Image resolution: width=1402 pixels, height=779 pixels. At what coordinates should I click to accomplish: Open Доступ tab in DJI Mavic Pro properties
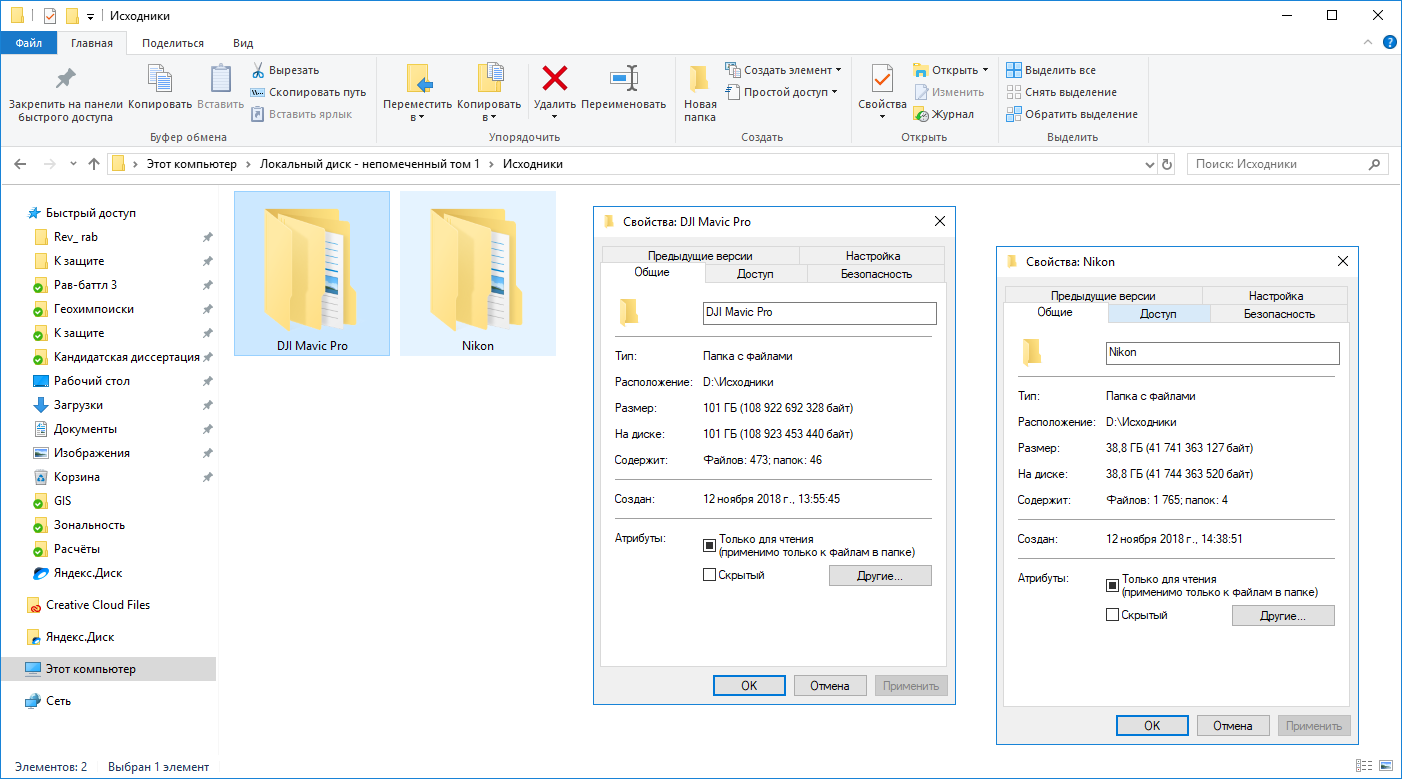pos(756,274)
